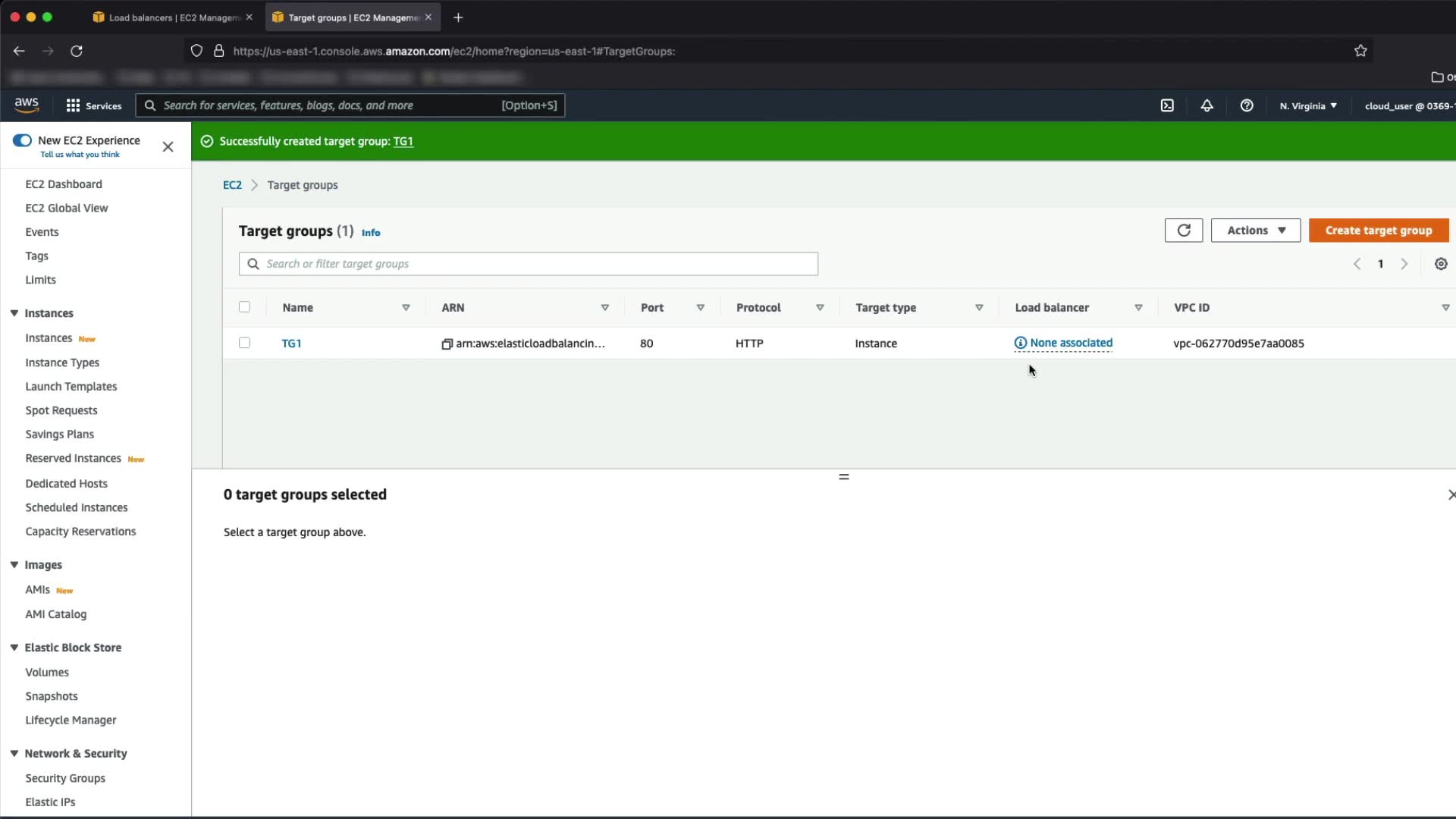
Task: Collapse the Instances sidebar section
Action: coord(14,313)
